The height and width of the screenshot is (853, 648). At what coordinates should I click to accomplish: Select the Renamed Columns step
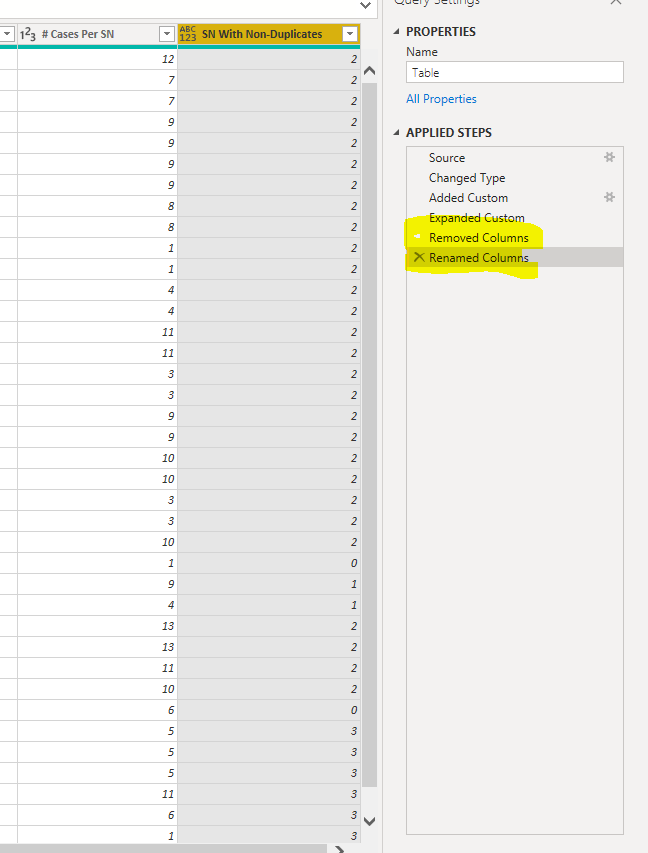click(x=514, y=257)
